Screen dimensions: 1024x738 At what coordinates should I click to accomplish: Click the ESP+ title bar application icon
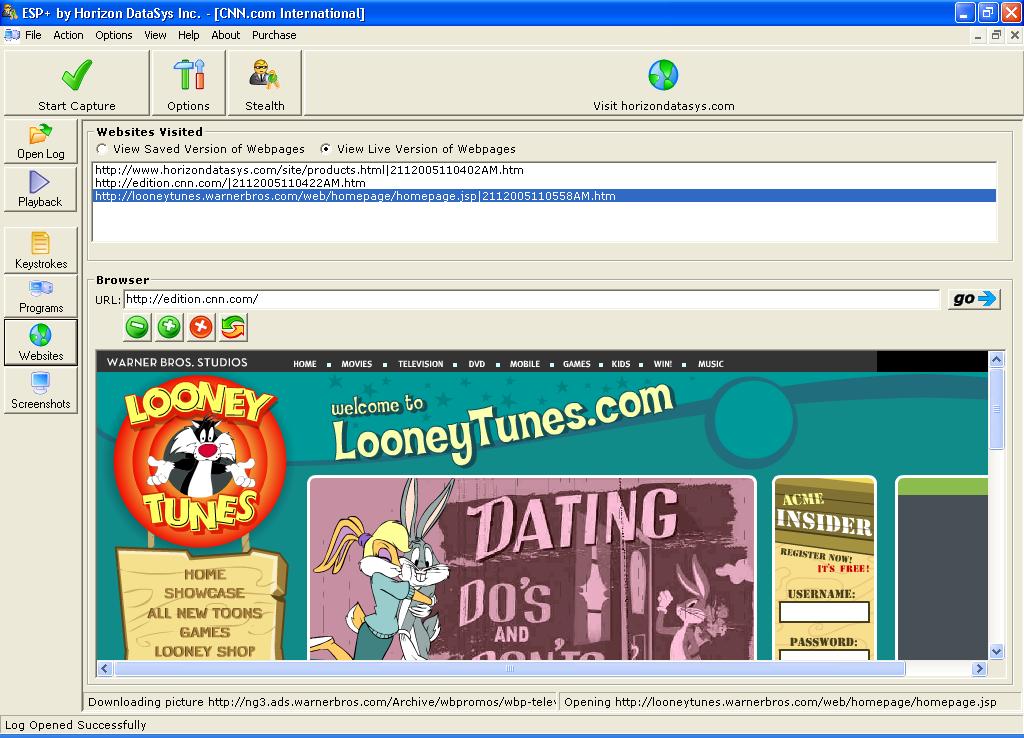point(10,12)
